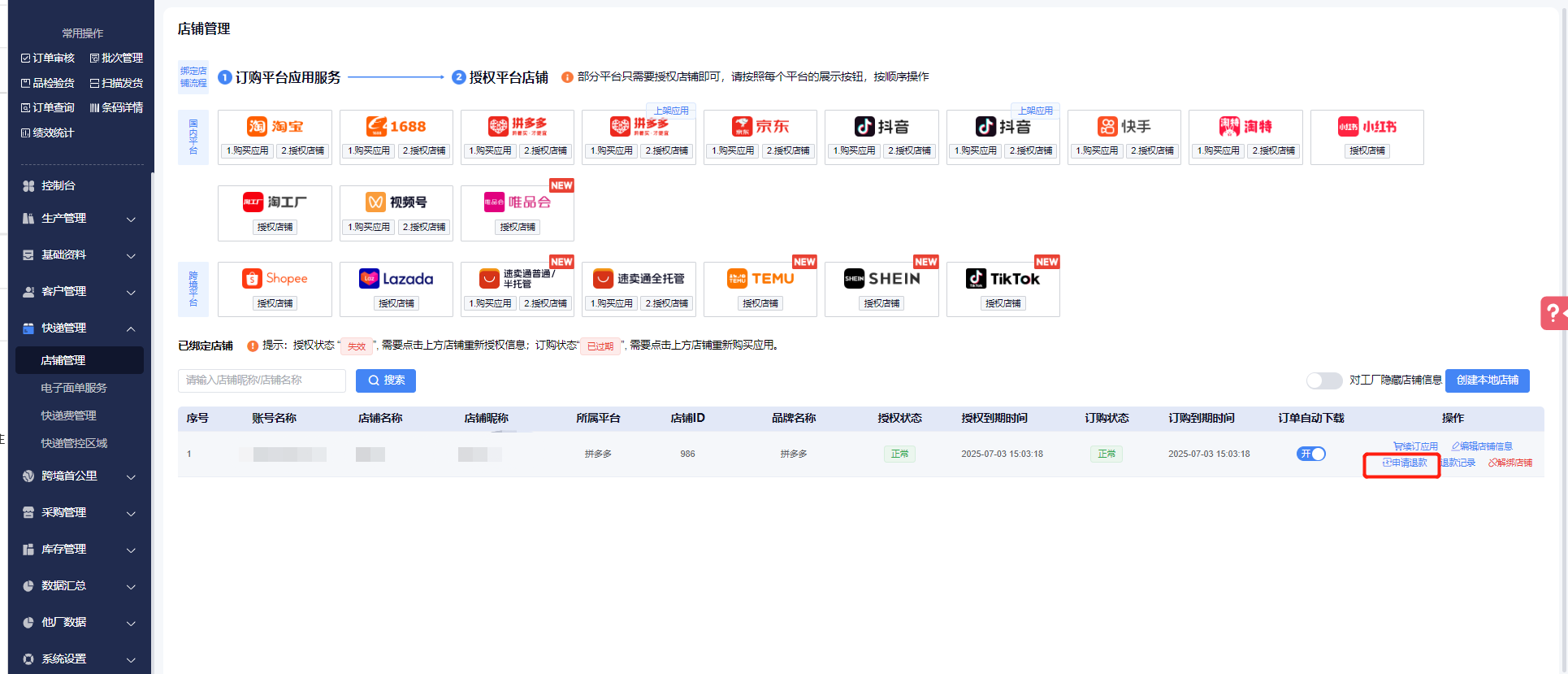Click the TikTok platform logo
Viewport: 1568px width, 674px height.
tap(1003, 278)
